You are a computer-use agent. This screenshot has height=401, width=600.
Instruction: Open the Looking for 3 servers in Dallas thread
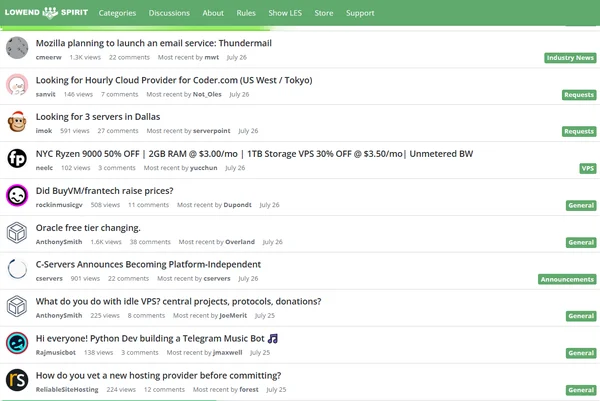[98, 117]
